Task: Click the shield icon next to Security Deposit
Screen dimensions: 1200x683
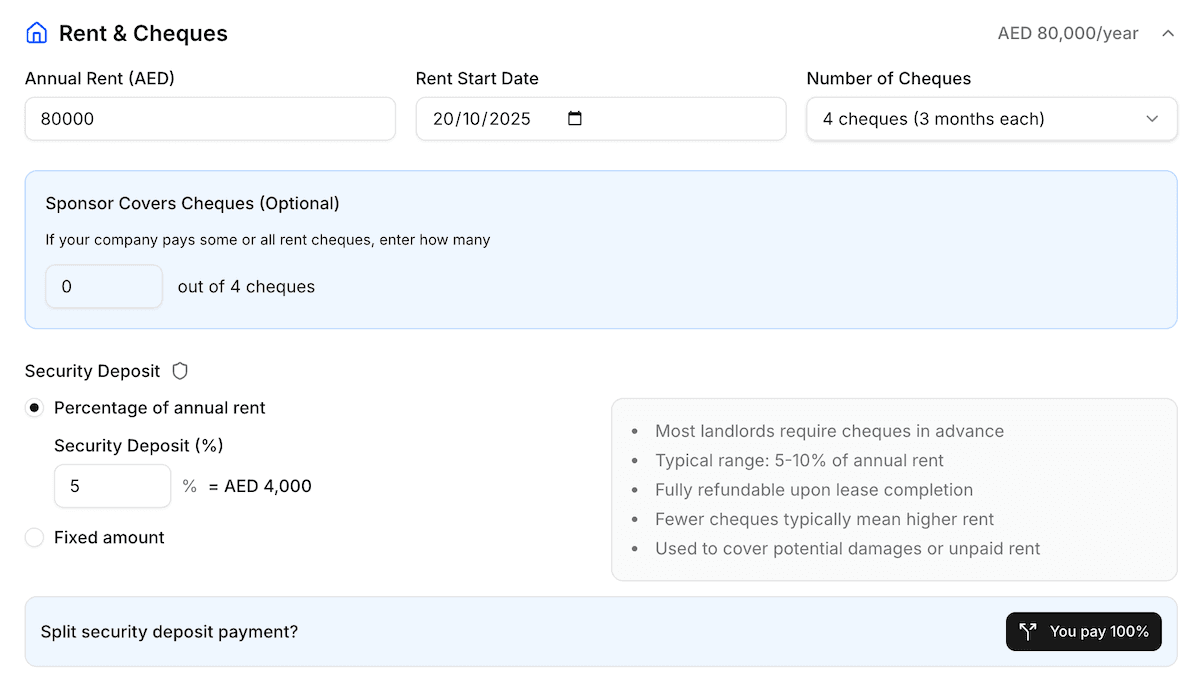Action: (180, 370)
